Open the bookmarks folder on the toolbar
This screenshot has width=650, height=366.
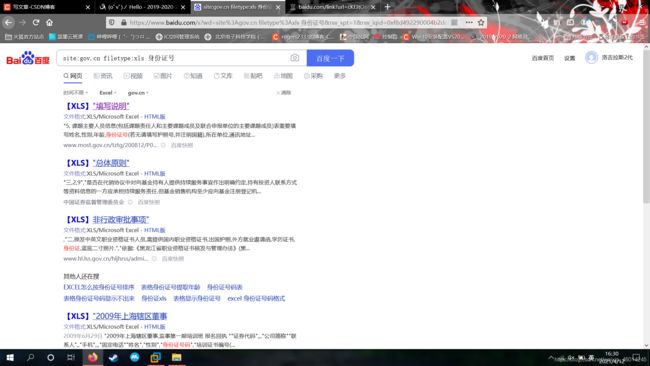click(x=24, y=37)
